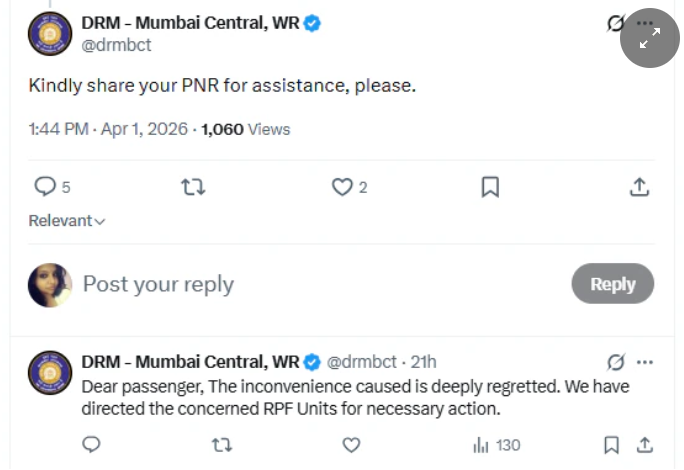Image resolution: width=684 pixels, height=470 pixels.
Task: Open the @drmbct handle under main tweet
Action: [x=116, y=45]
